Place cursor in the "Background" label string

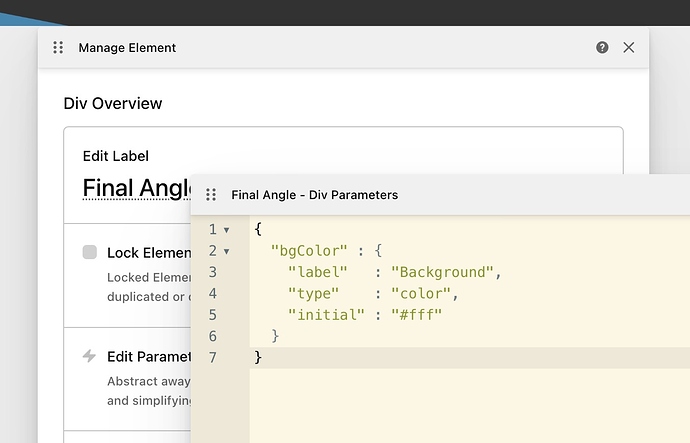tap(443, 273)
